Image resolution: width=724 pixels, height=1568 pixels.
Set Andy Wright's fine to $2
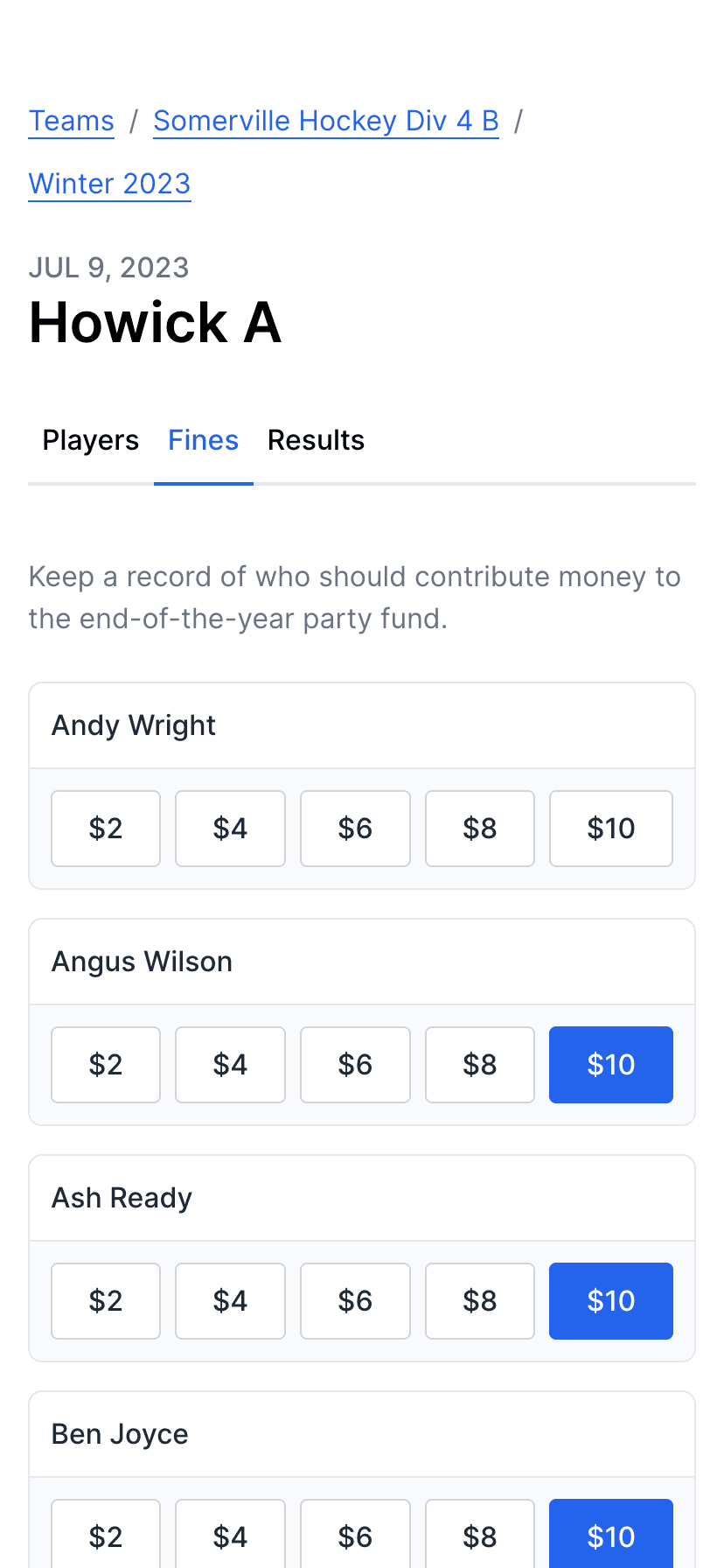[106, 829]
